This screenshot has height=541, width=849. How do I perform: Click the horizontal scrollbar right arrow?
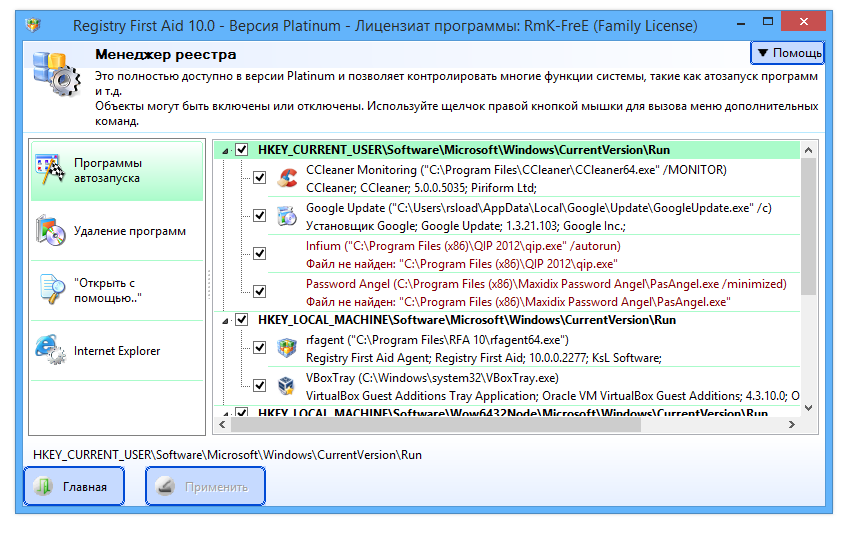(x=792, y=425)
